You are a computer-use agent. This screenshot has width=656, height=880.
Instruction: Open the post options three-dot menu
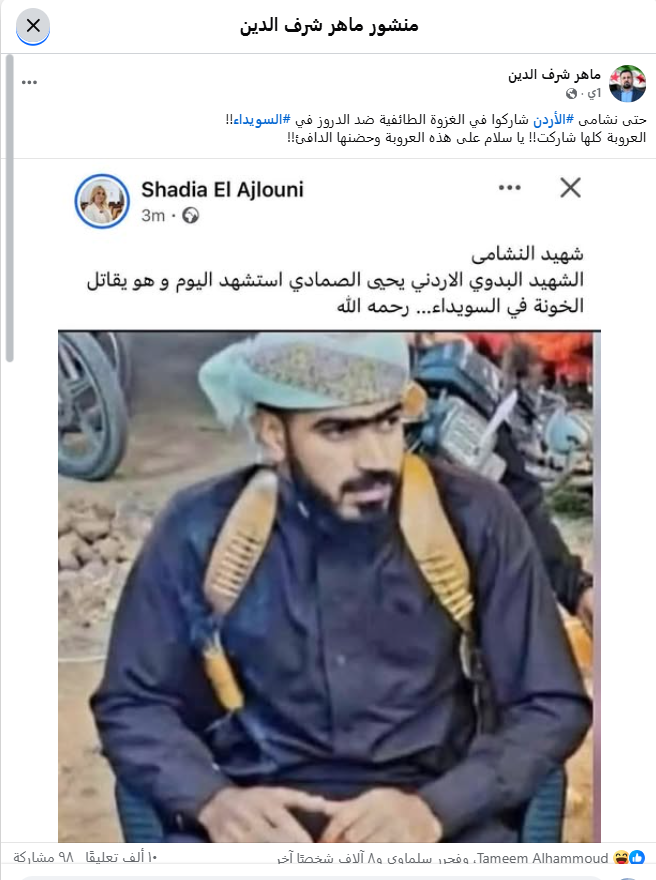click(x=29, y=82)
